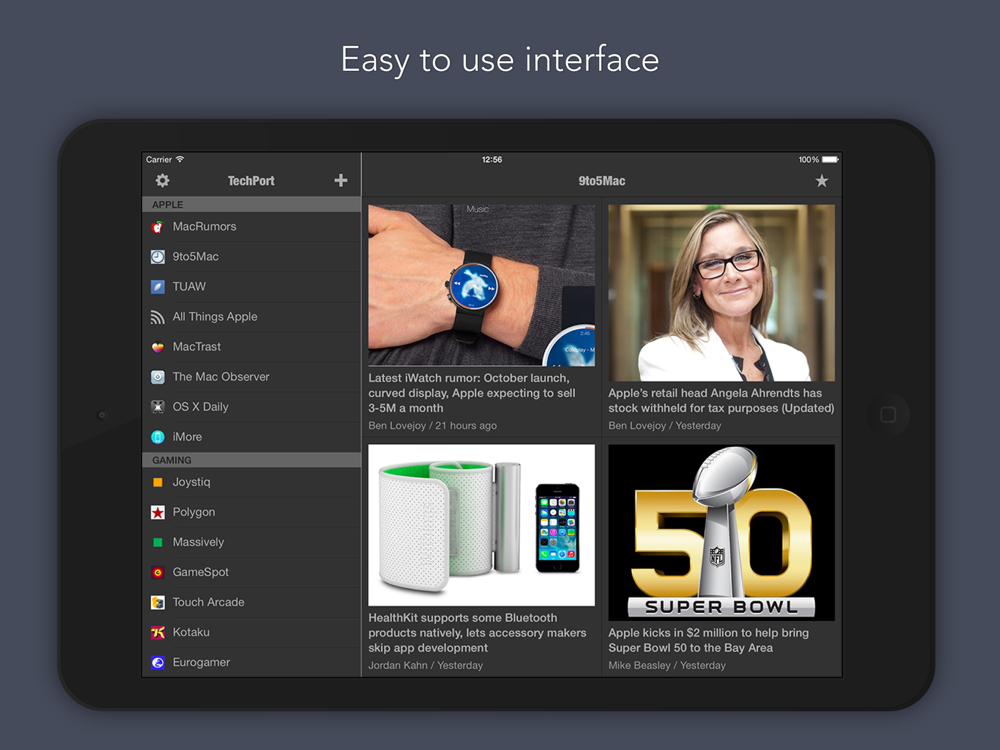Tap the 100% battery percentage text
The image size is (1000, 750).
(x=809, y=159)
